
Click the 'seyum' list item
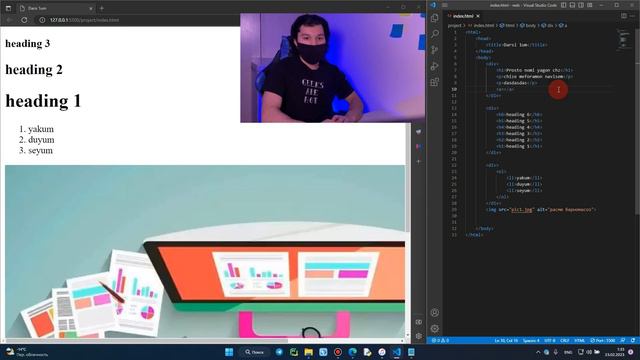[x=40, y=150]
